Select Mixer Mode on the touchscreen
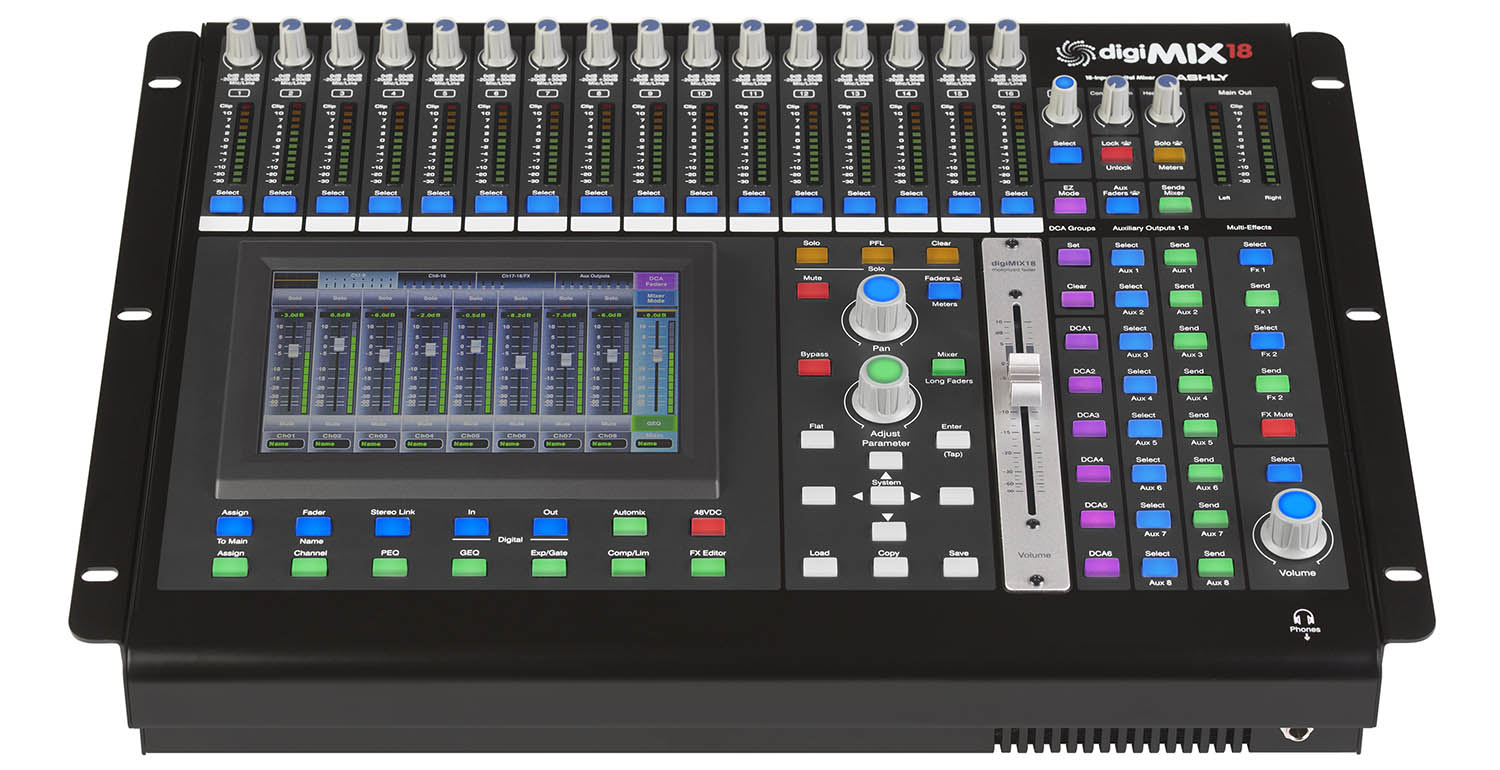 tap(656, 298)
